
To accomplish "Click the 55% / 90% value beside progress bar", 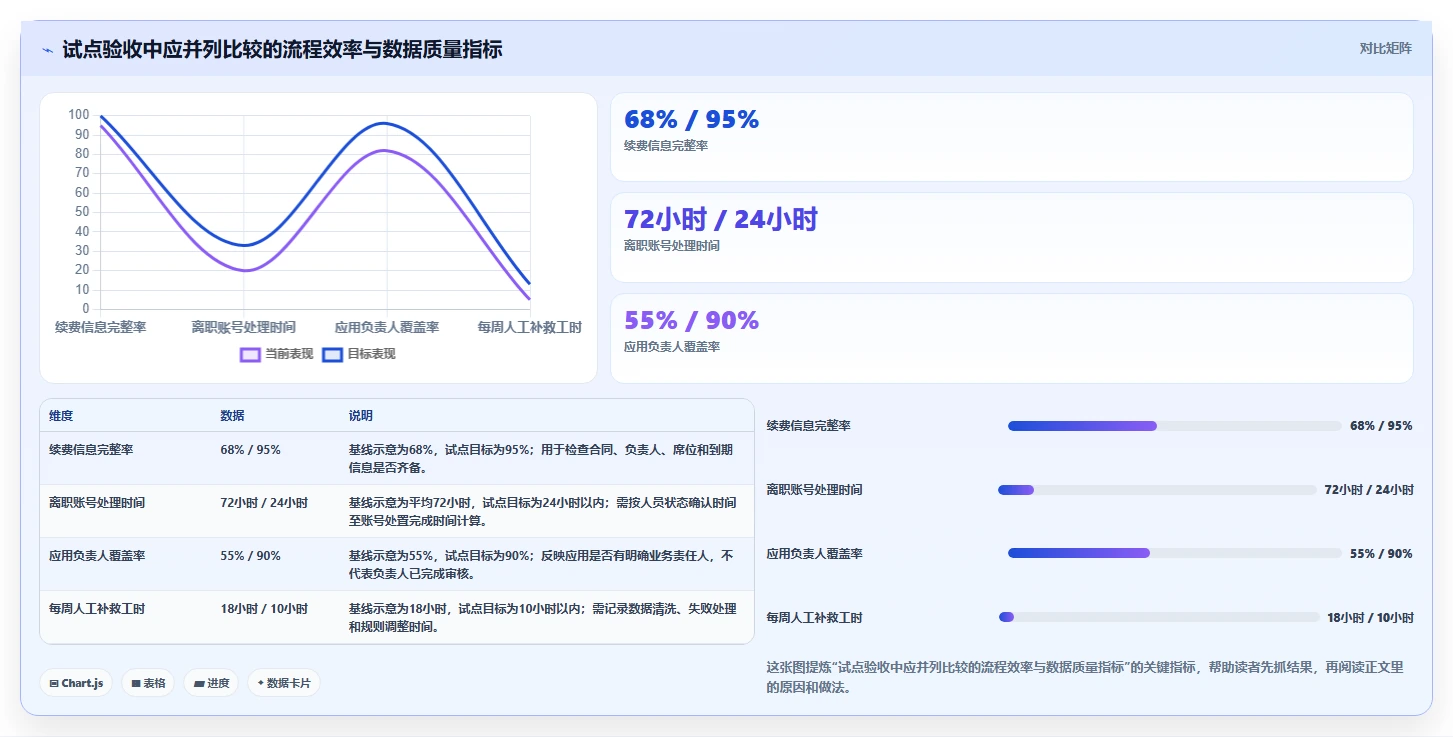I will (x=1381, y=553).
